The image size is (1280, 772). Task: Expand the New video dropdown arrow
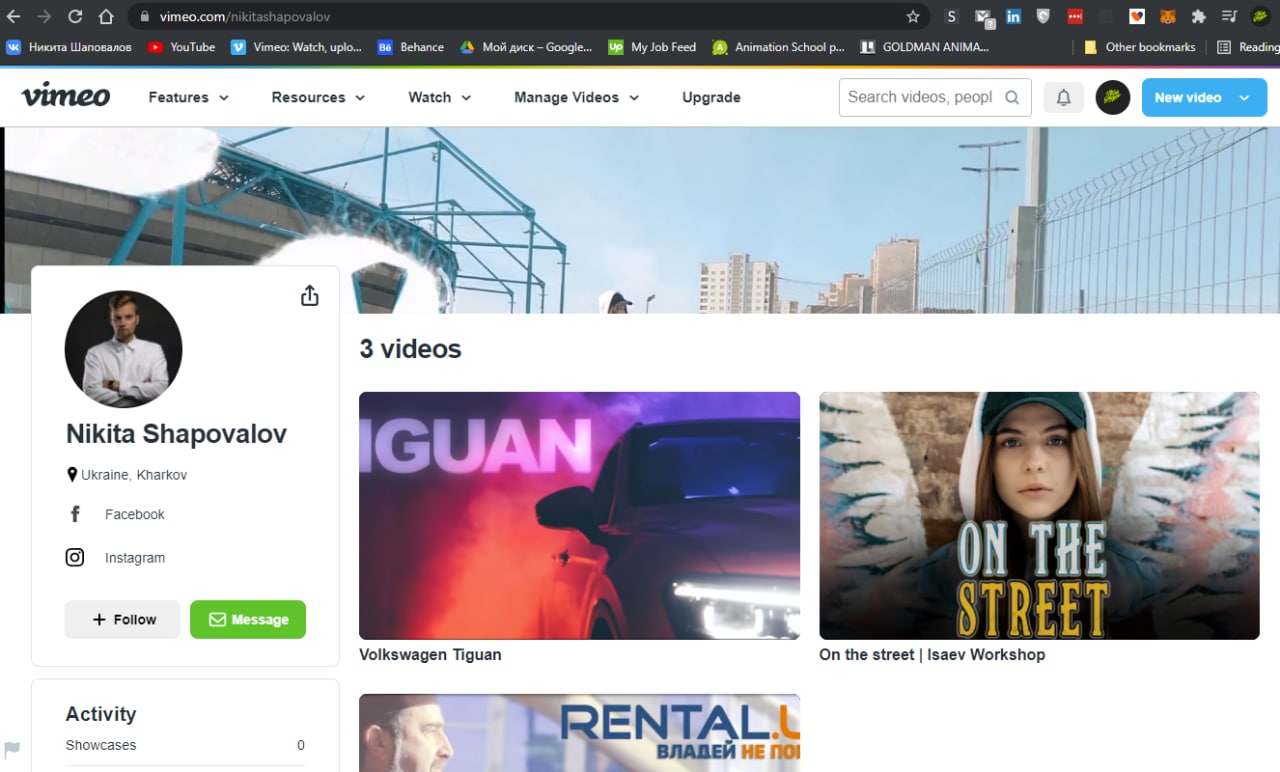(1244, 97)
